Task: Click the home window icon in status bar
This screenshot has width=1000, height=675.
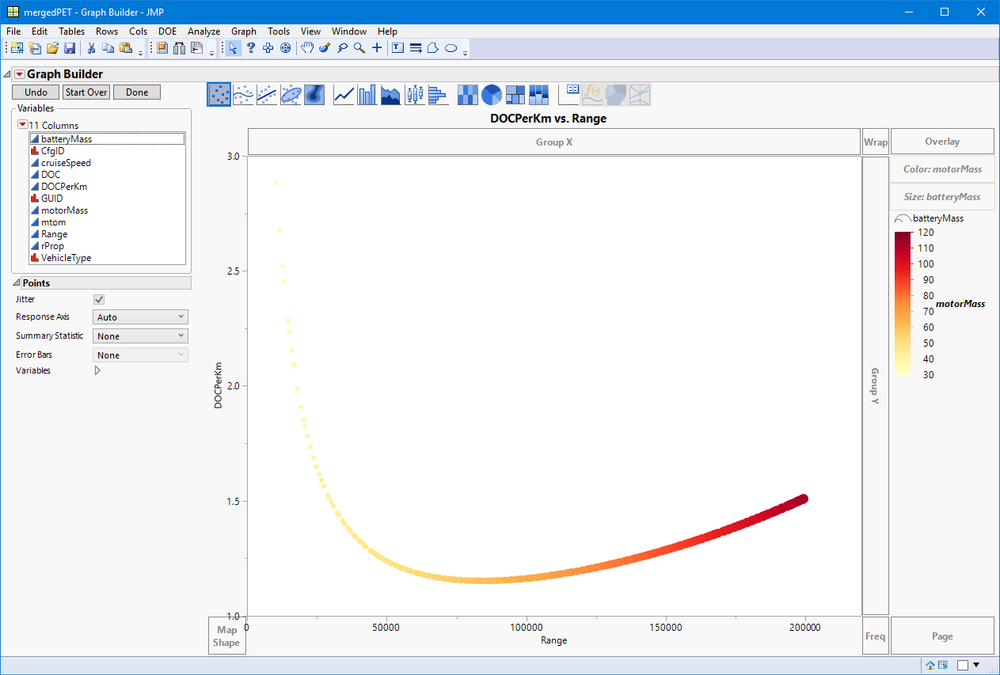Action: point(930,665)
